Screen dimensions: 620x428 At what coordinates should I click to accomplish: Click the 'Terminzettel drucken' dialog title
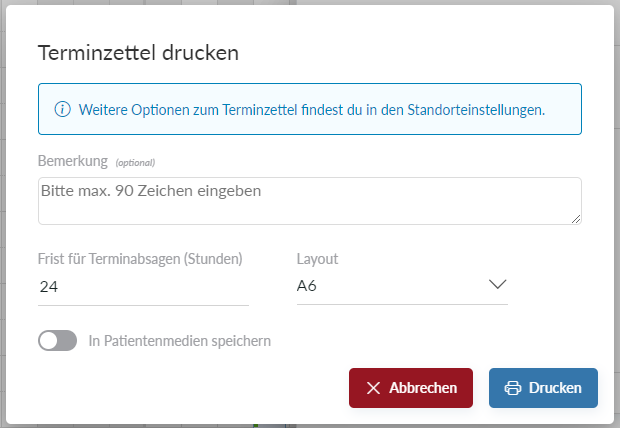pyautogui.click(x=138, y=53)
